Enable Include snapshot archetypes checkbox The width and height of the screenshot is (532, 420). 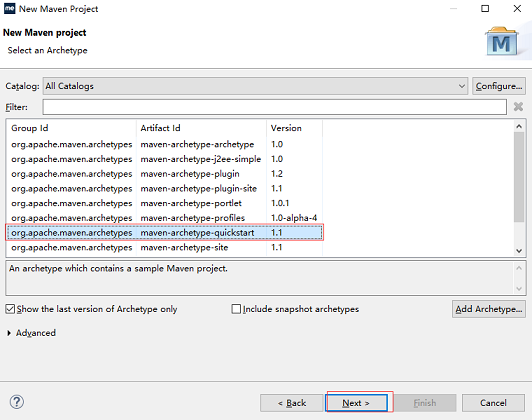236,309
